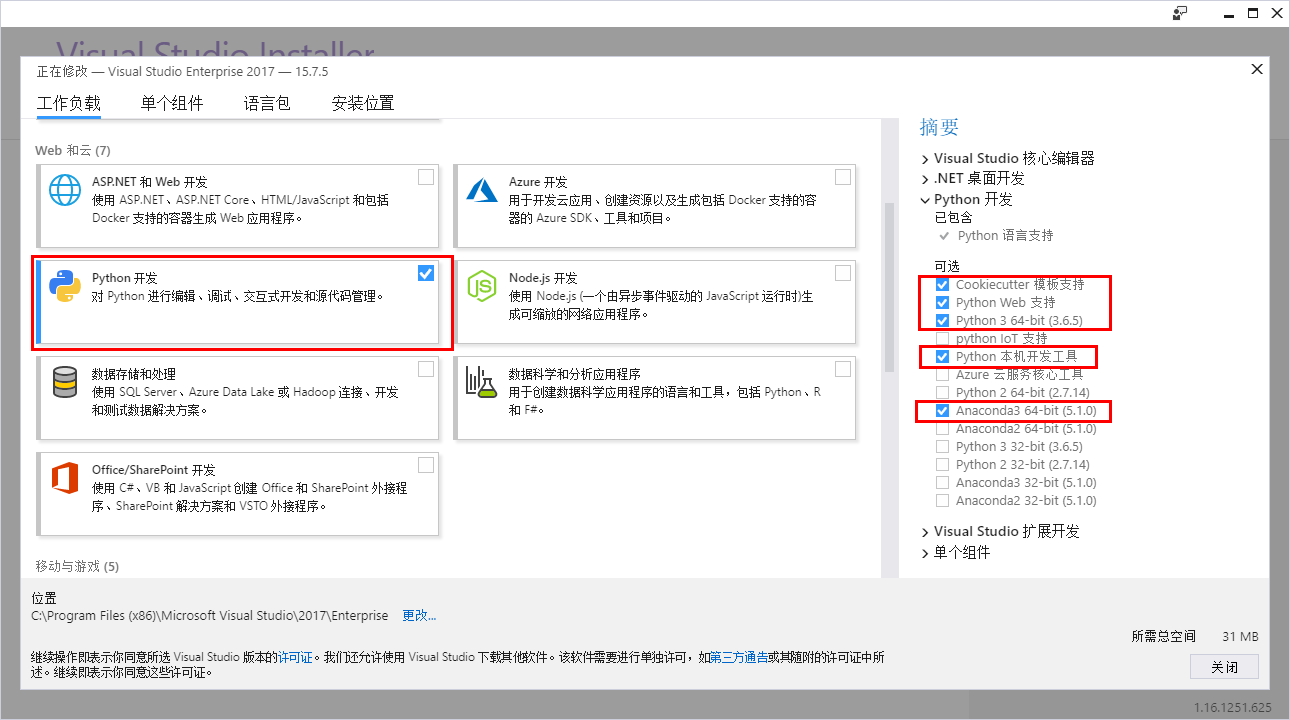The image size is (1290, 720).
Task: Uncheck Python 本机开发工具 option
Action: tap(942, 357)
